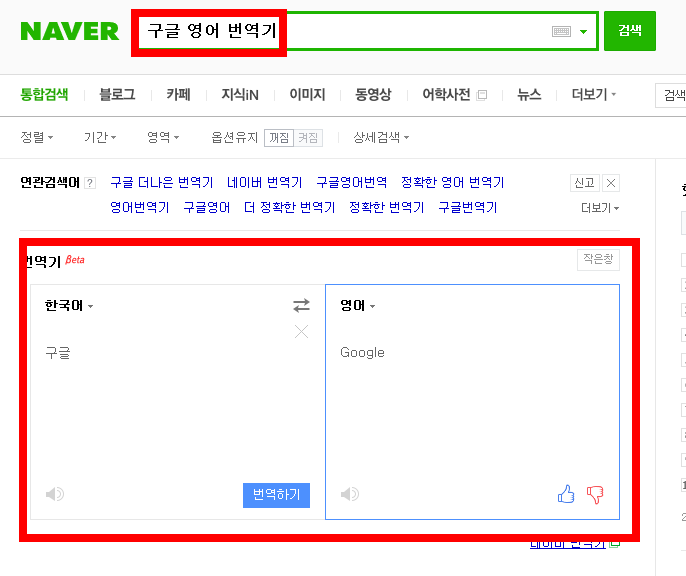The height and width of the screenshot is (576, 686).
Task: Open the 한국어 source language dropdown
Action: pyautogui.click(x=69, y=306)
